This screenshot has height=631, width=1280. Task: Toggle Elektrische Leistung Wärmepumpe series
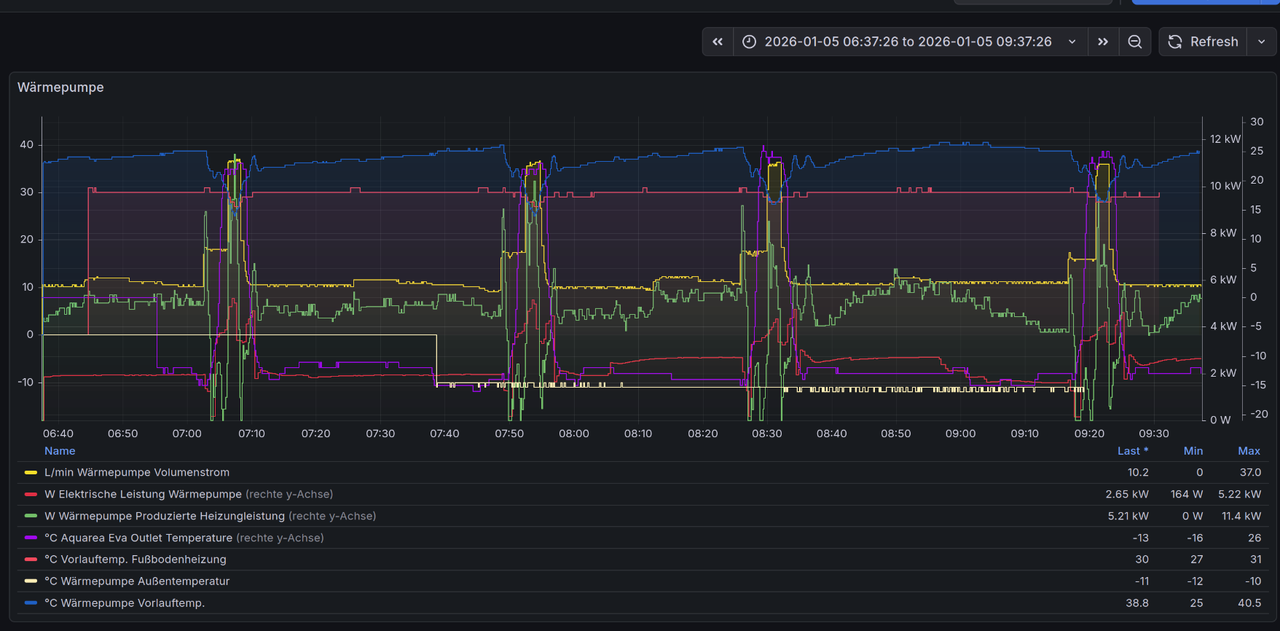[x=143, y=494]
